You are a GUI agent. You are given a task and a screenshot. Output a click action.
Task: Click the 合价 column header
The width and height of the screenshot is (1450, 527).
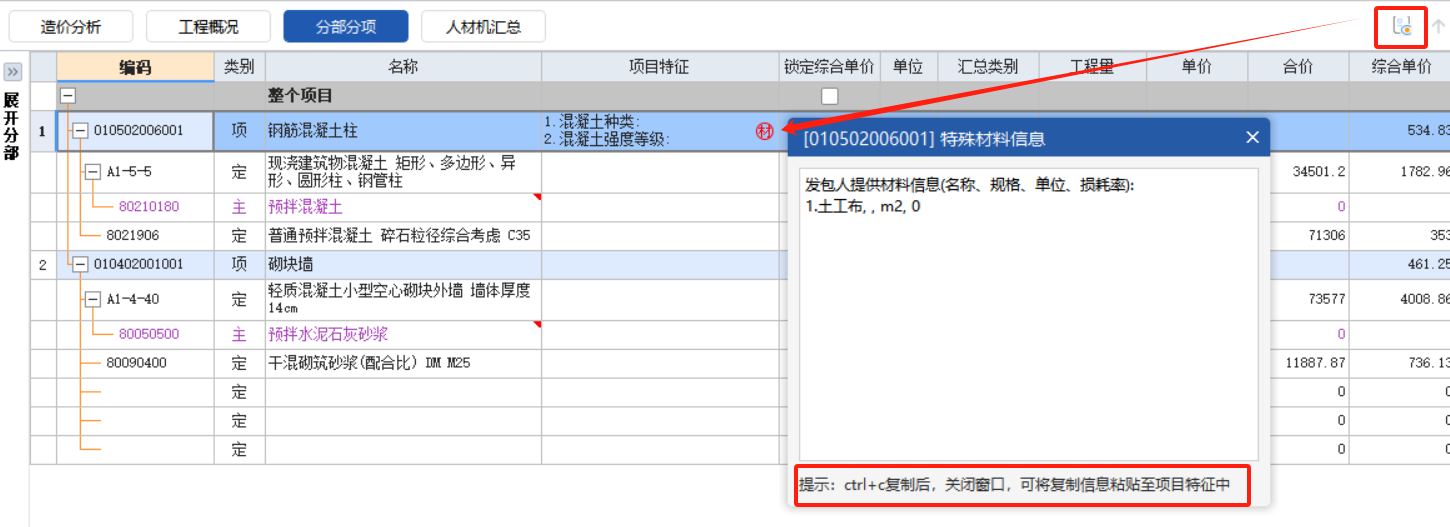1298,67
